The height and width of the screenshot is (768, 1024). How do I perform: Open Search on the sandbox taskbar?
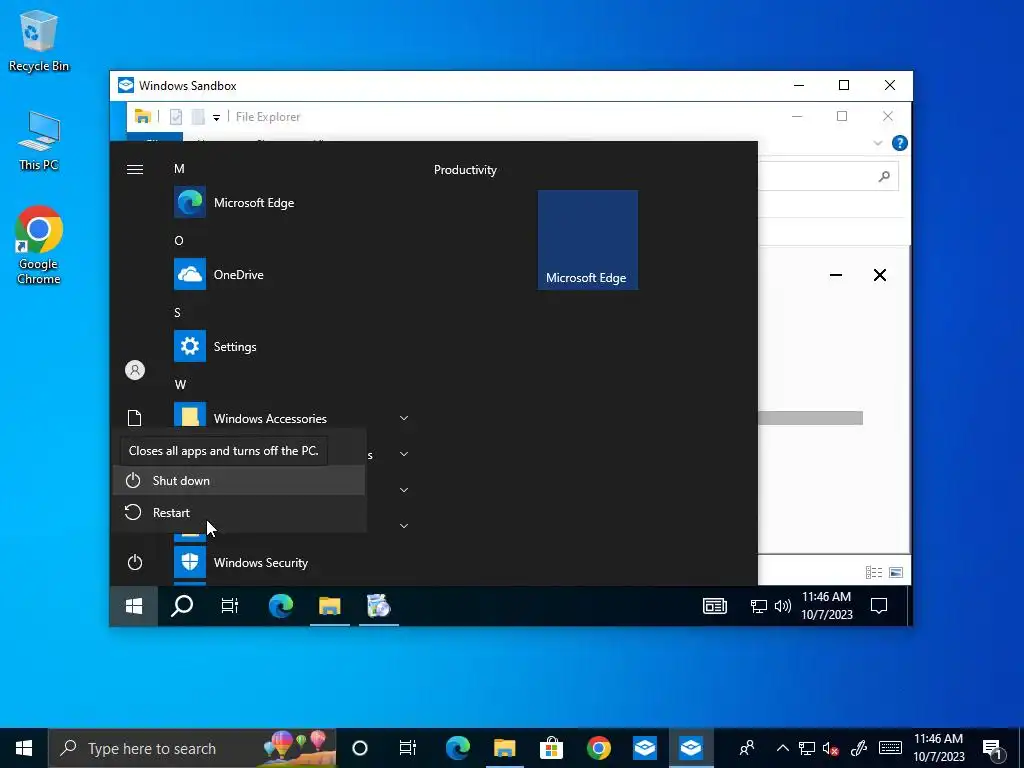tap(182, 607)
